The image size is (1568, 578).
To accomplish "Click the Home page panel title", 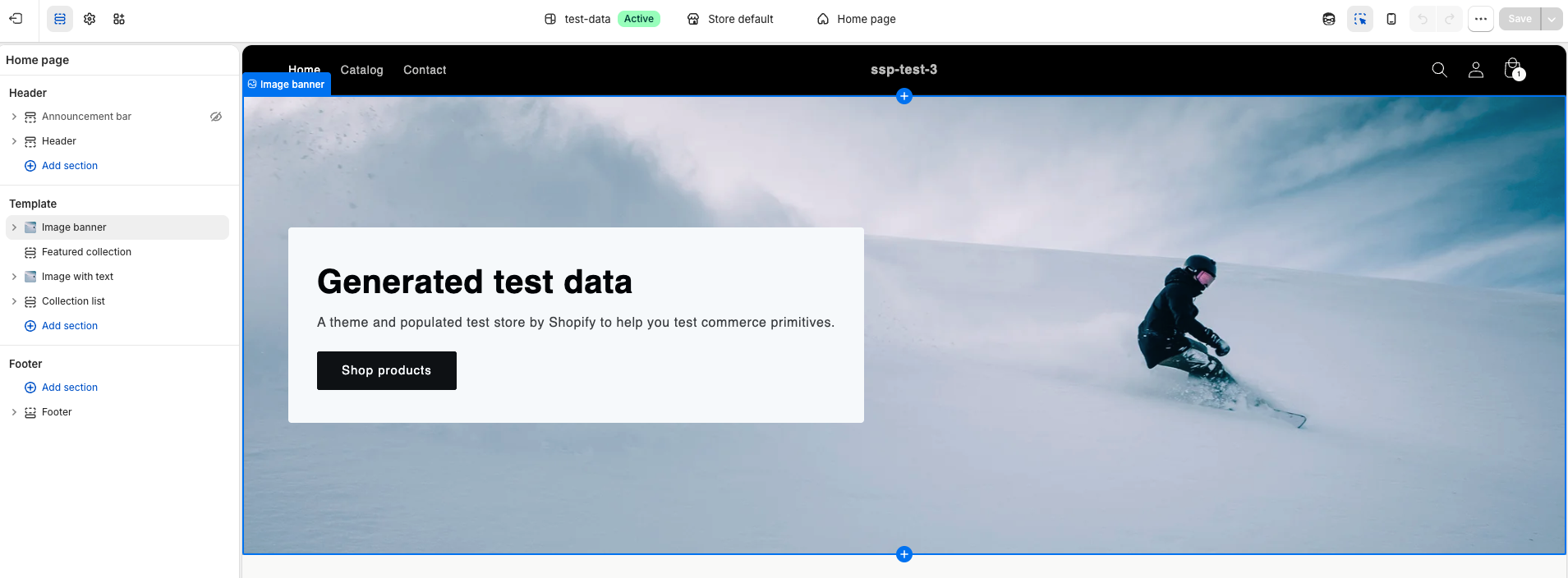I will 38,60.
